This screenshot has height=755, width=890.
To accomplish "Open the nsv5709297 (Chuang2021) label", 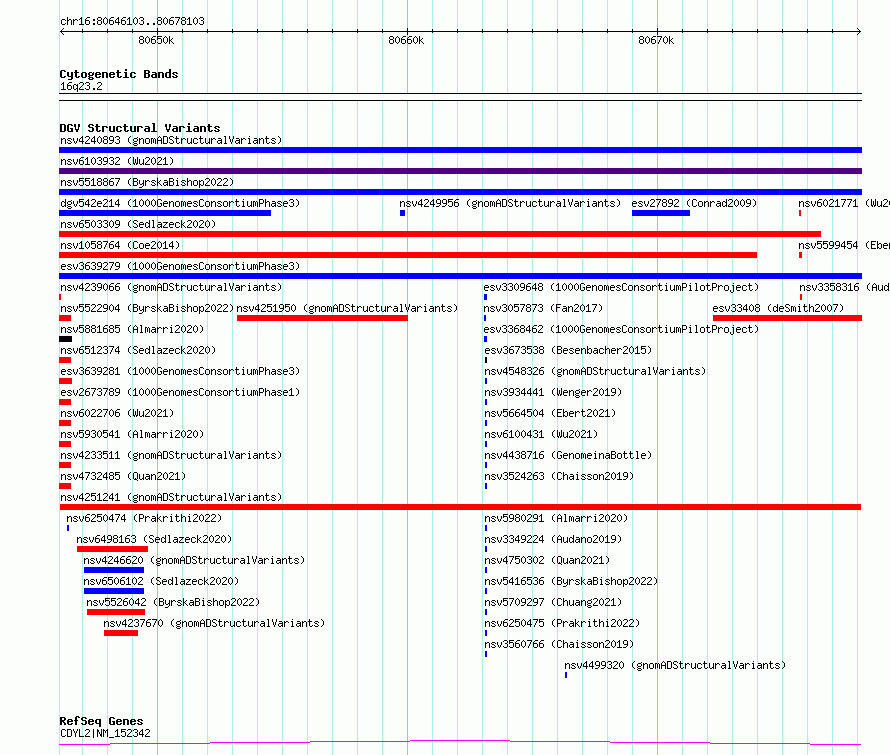I will tap(552, 602).
